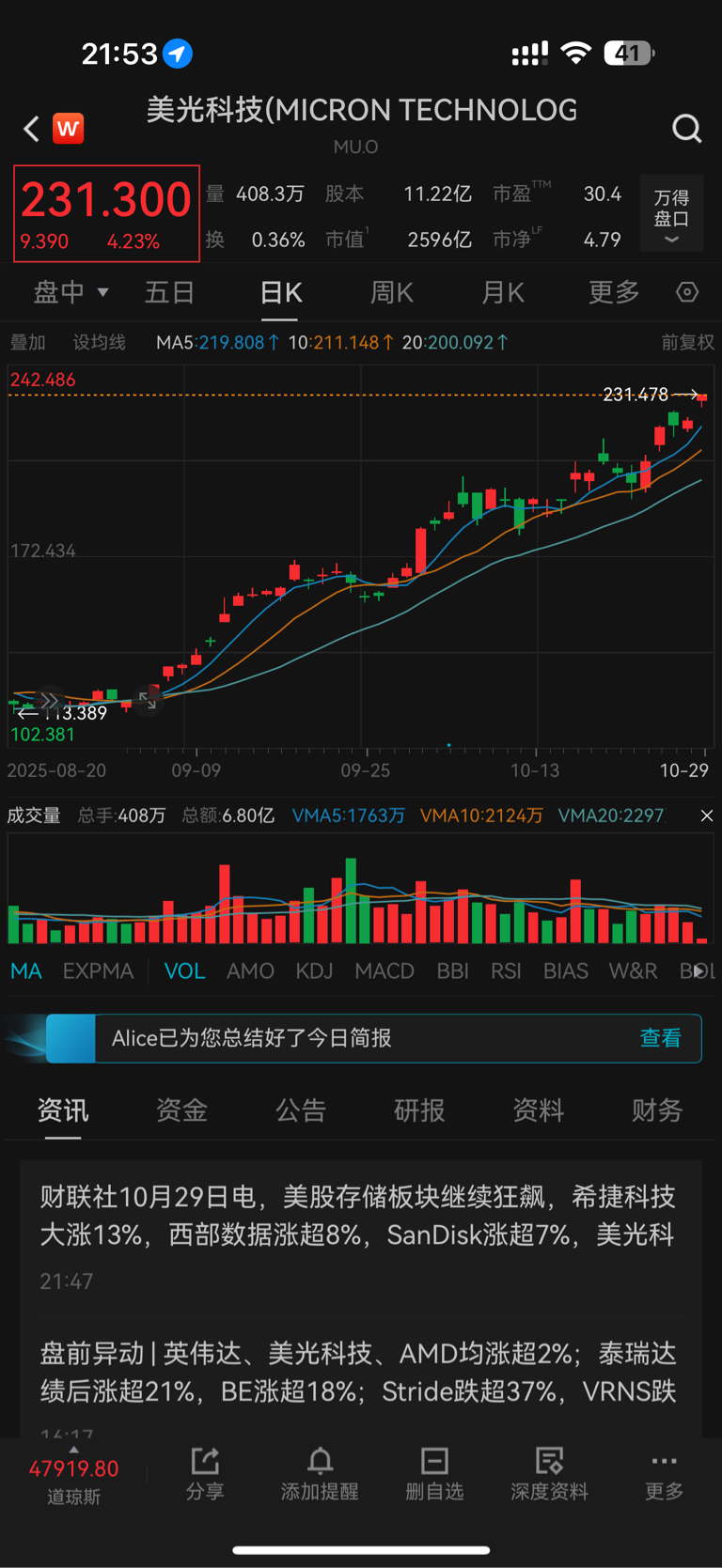Tap the 总额:6.80亿 label
Image resolution: width=722 pixels, height=1568 pixels.
pos(228,815)
